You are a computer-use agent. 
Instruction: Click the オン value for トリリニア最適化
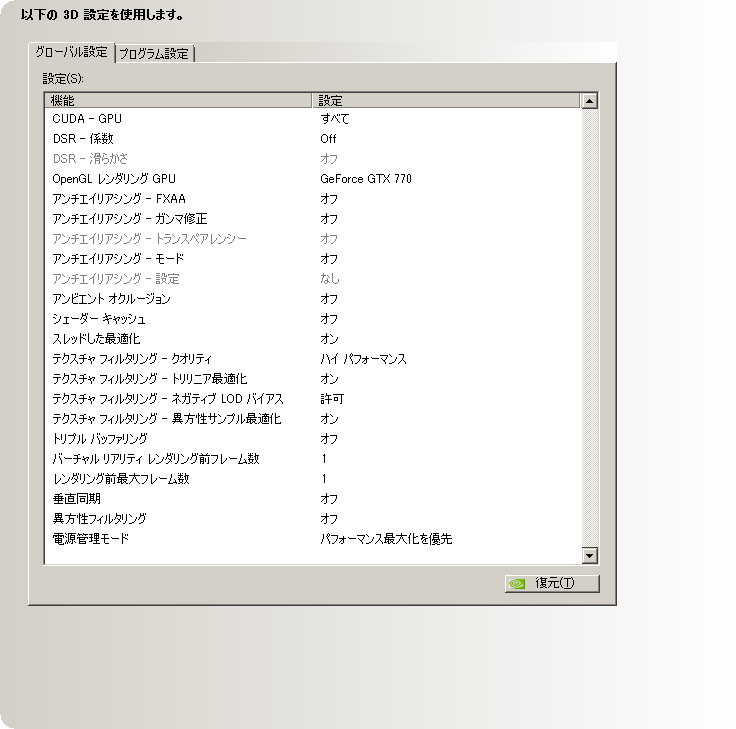329,379
